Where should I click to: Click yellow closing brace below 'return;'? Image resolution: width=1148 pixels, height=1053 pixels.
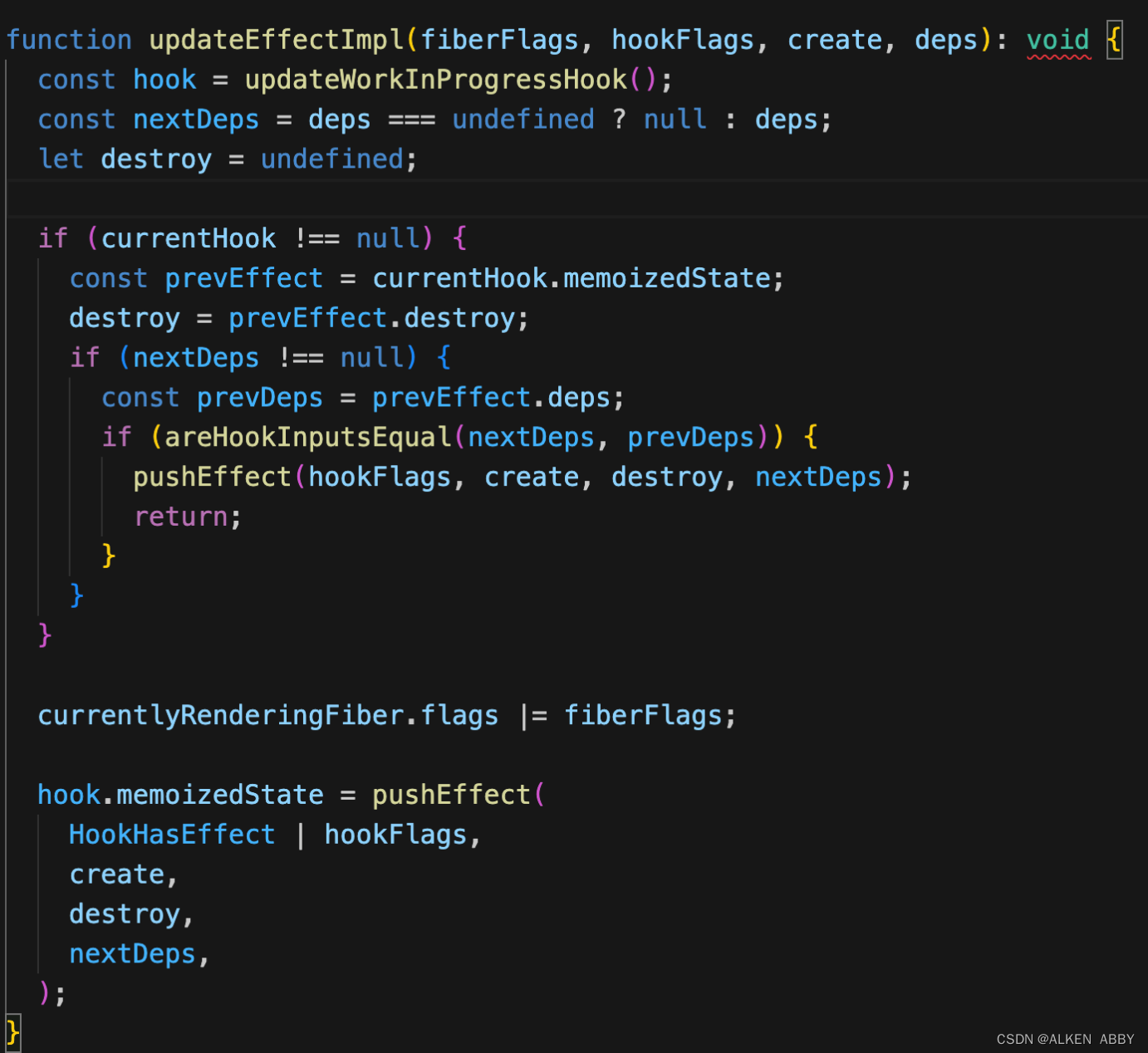tap(108, 555)
